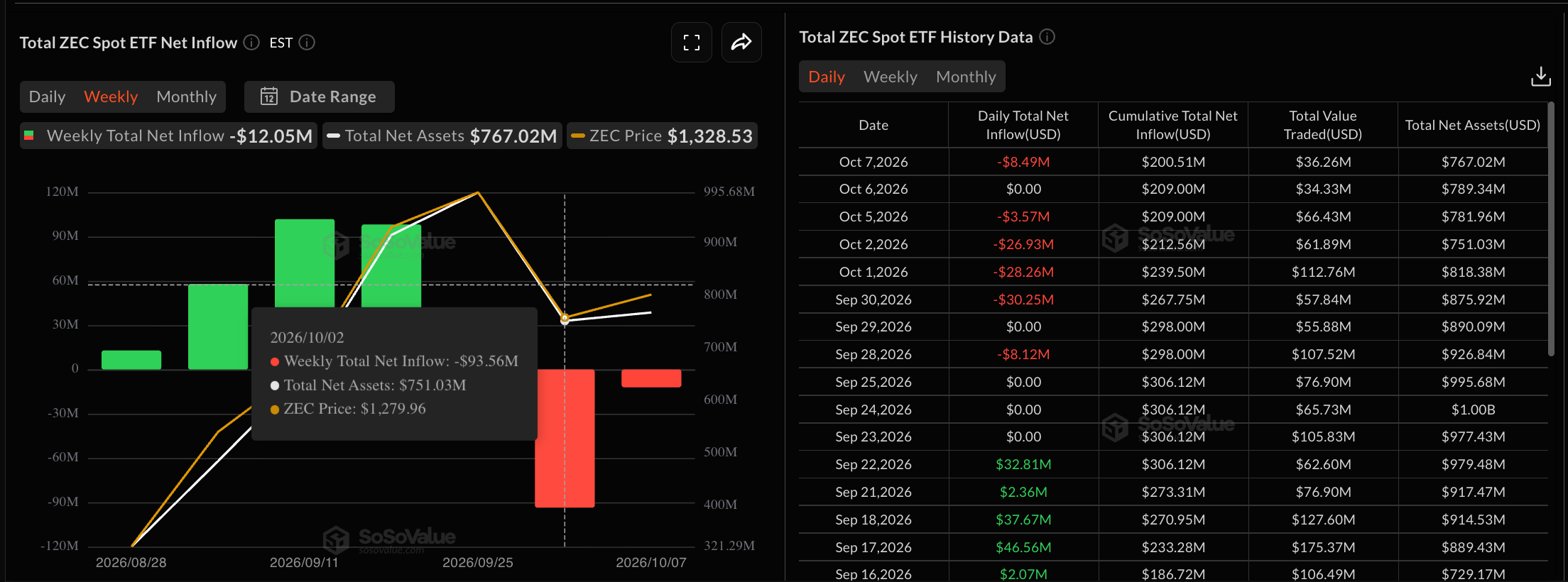This screenshot has height=582, width=1568.
Task: Show info for Total ZEC Spot ETF Net Inflow
Action: [251, 43]
